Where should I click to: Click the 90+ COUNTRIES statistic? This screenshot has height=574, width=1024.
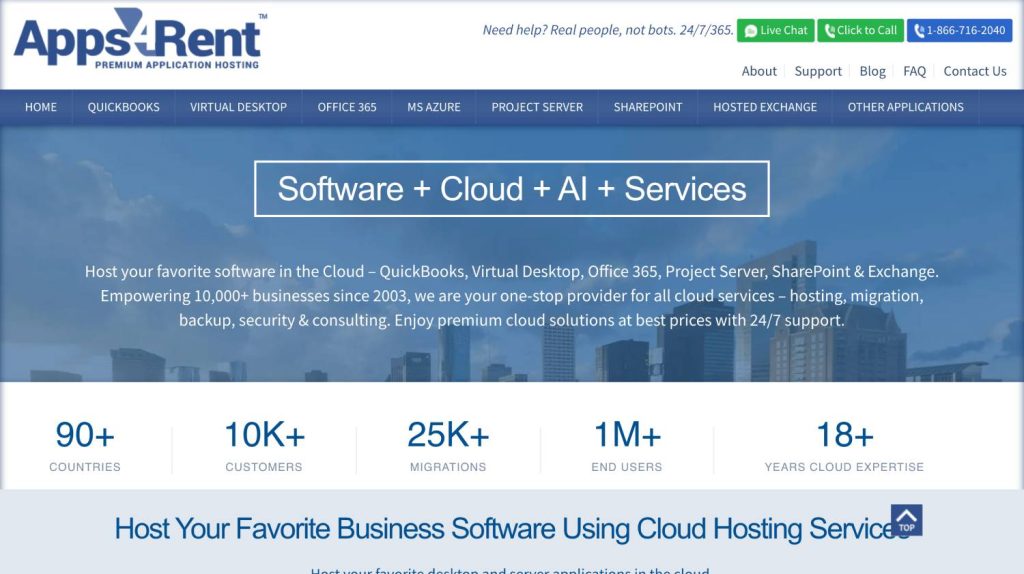(85, 446)
